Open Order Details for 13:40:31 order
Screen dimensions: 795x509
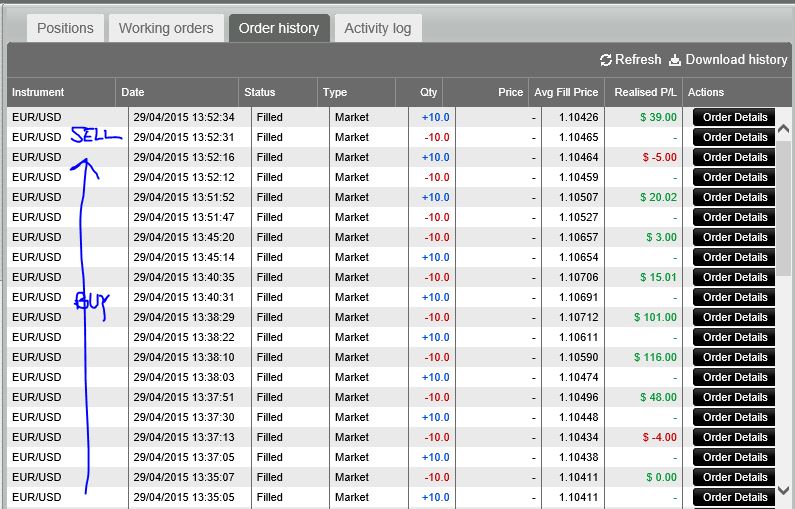point(734,298)
